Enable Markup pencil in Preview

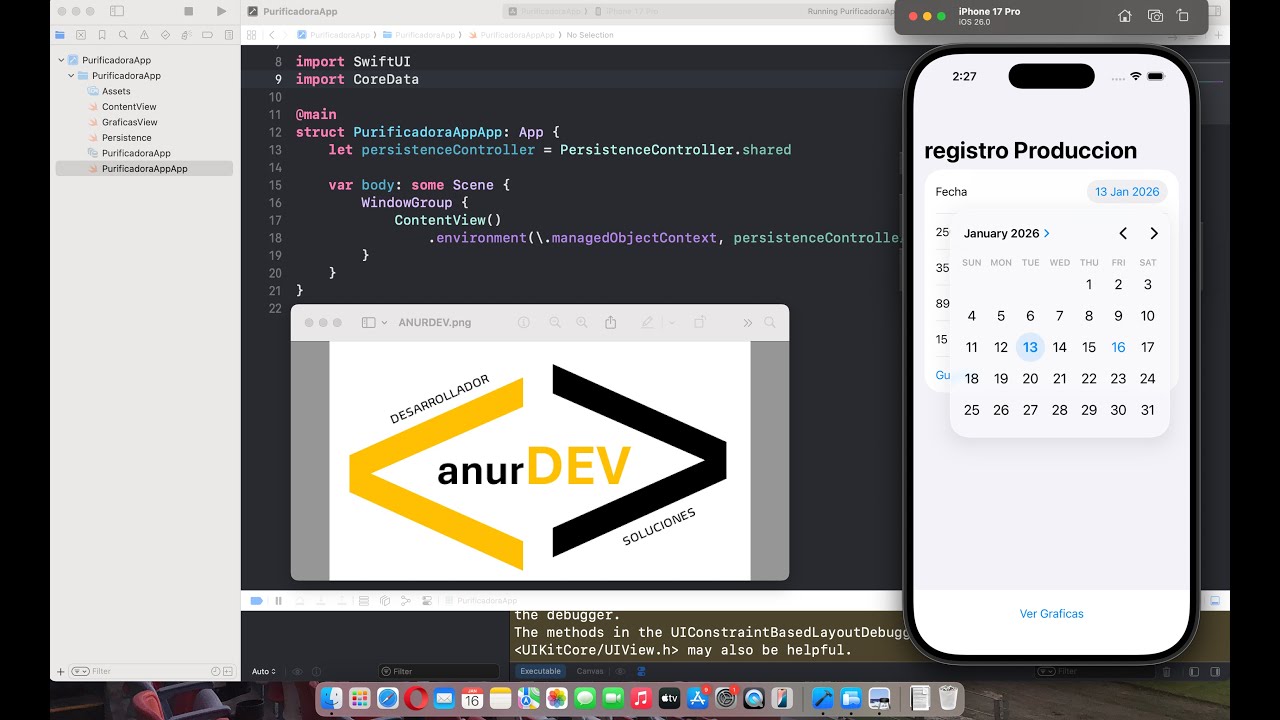pos(647,323)
